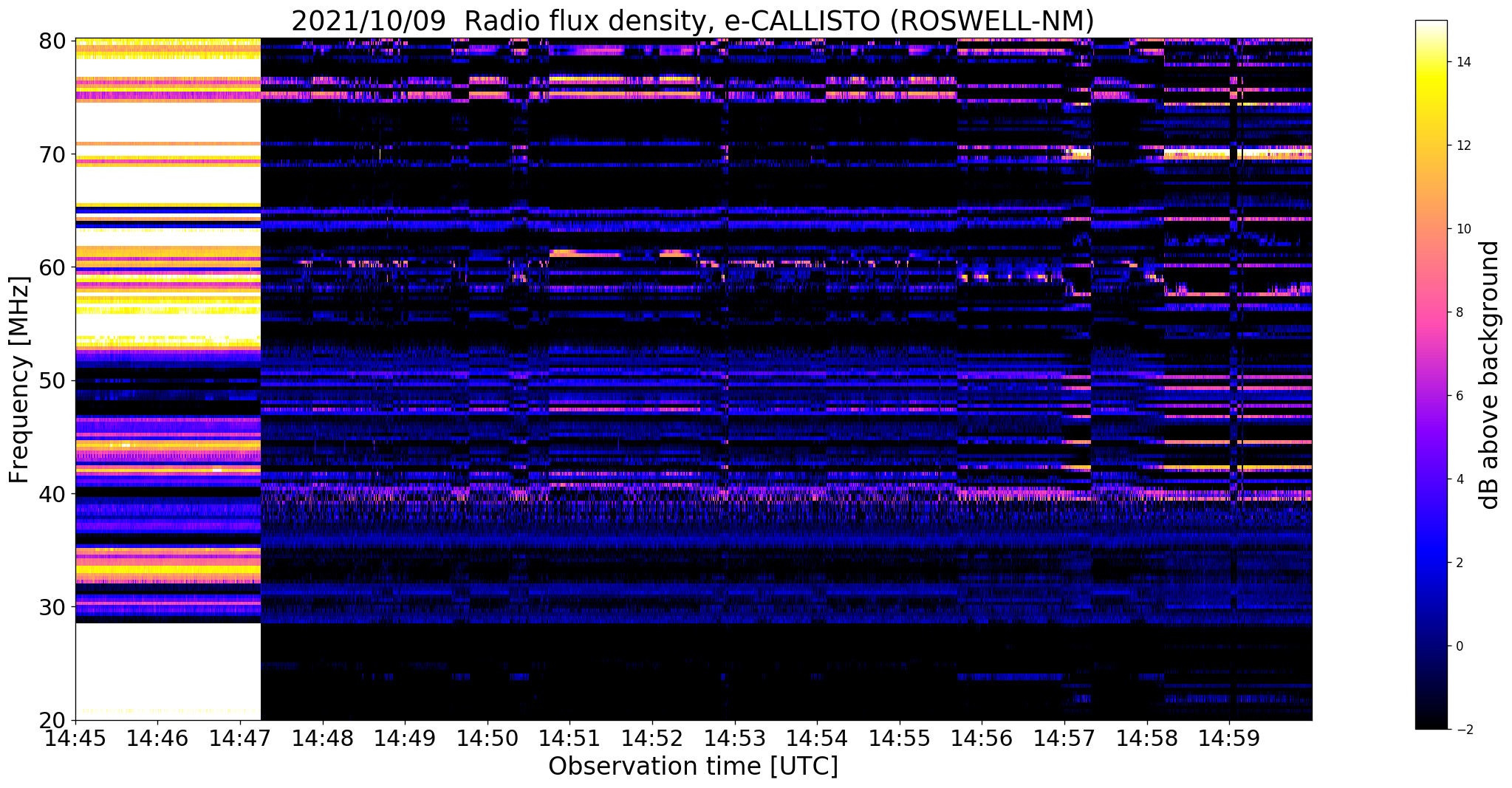Click the orange 61 MHz streak near 14:51
The image size is (1512, 788).
click(x=585, y=253)
